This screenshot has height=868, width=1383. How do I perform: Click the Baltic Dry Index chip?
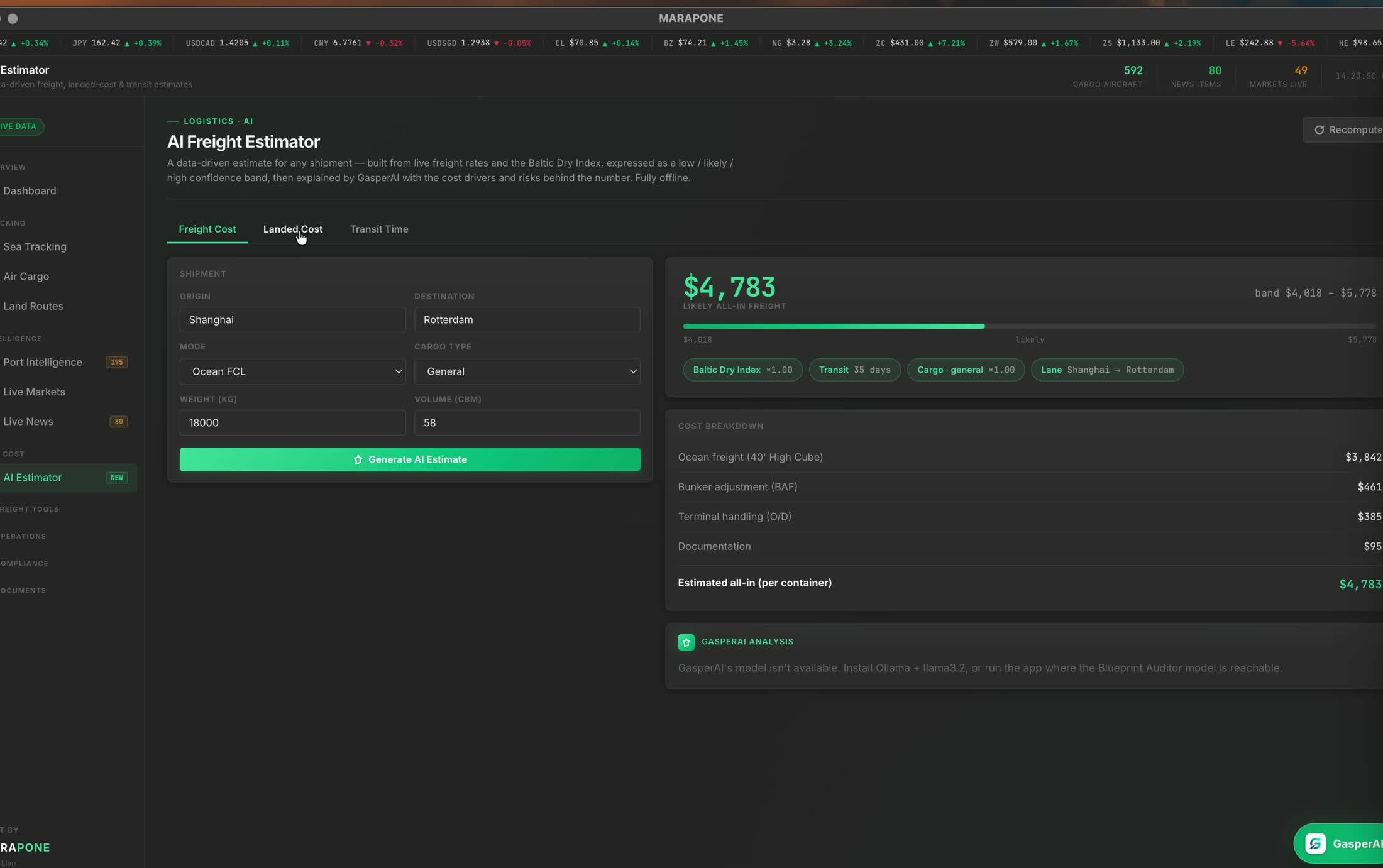pos(742,370)
